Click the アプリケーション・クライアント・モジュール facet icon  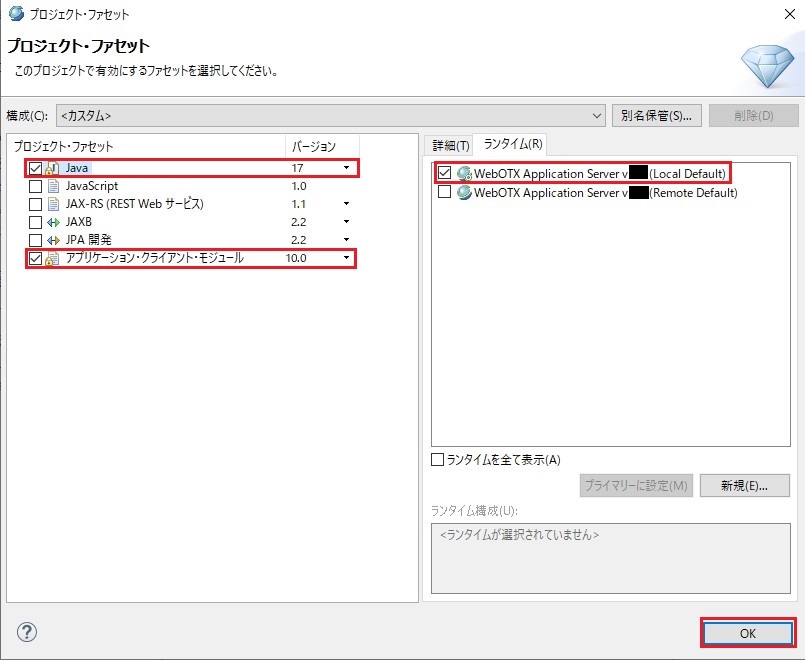[52, 258]
